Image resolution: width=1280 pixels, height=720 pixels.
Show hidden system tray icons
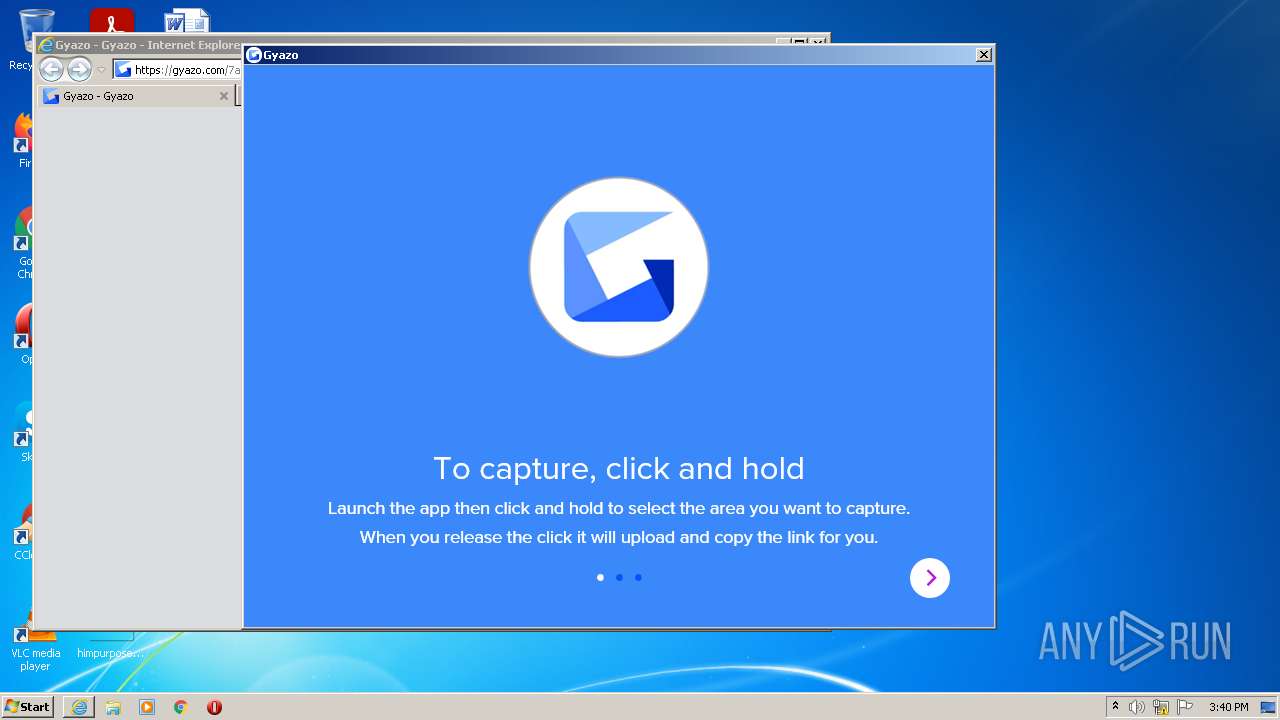[x=1116, y=707]
